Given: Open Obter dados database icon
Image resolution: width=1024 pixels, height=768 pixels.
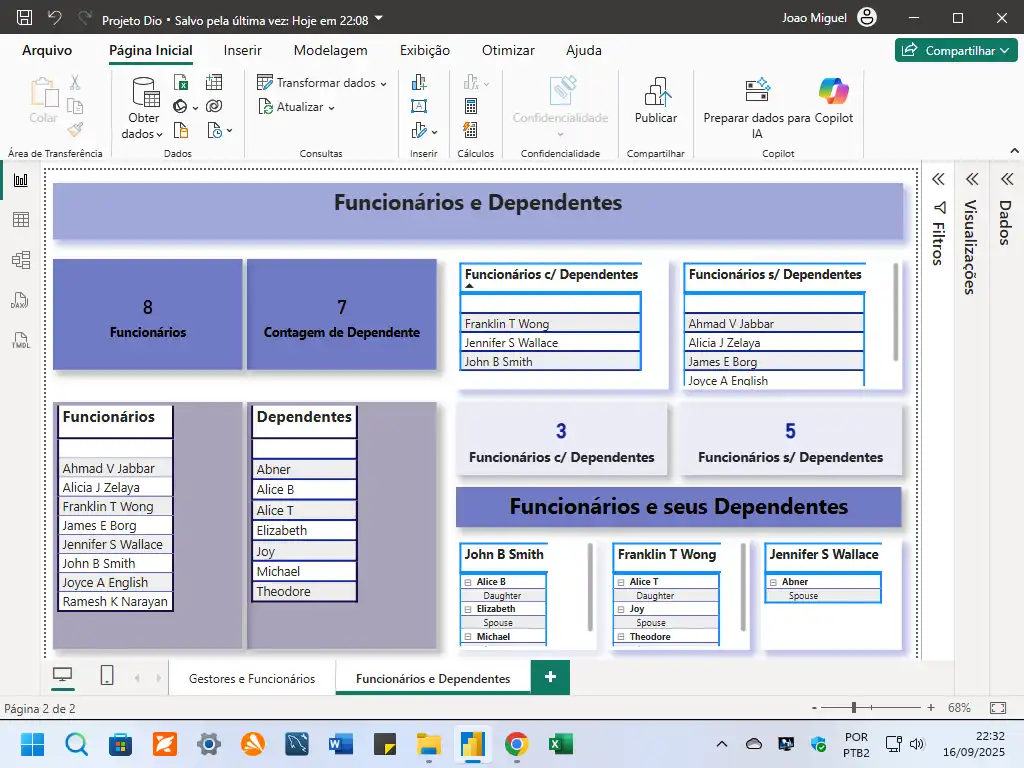Looking at the screenshot, I should pos(145,92).
